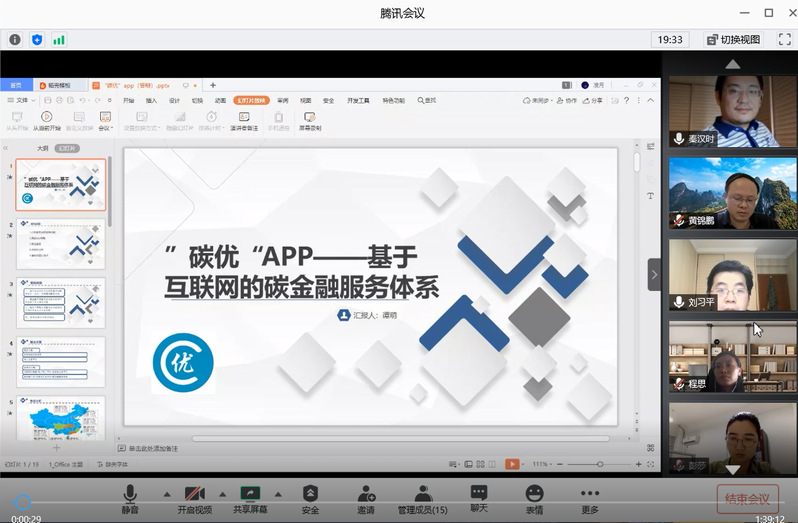Click the 切换视图 switch view button
This screenshot has width=798, height=523.
[733, 40]
